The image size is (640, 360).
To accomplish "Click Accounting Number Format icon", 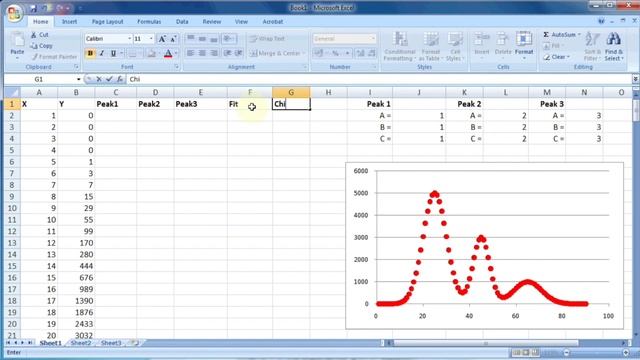I will [319, 53].
